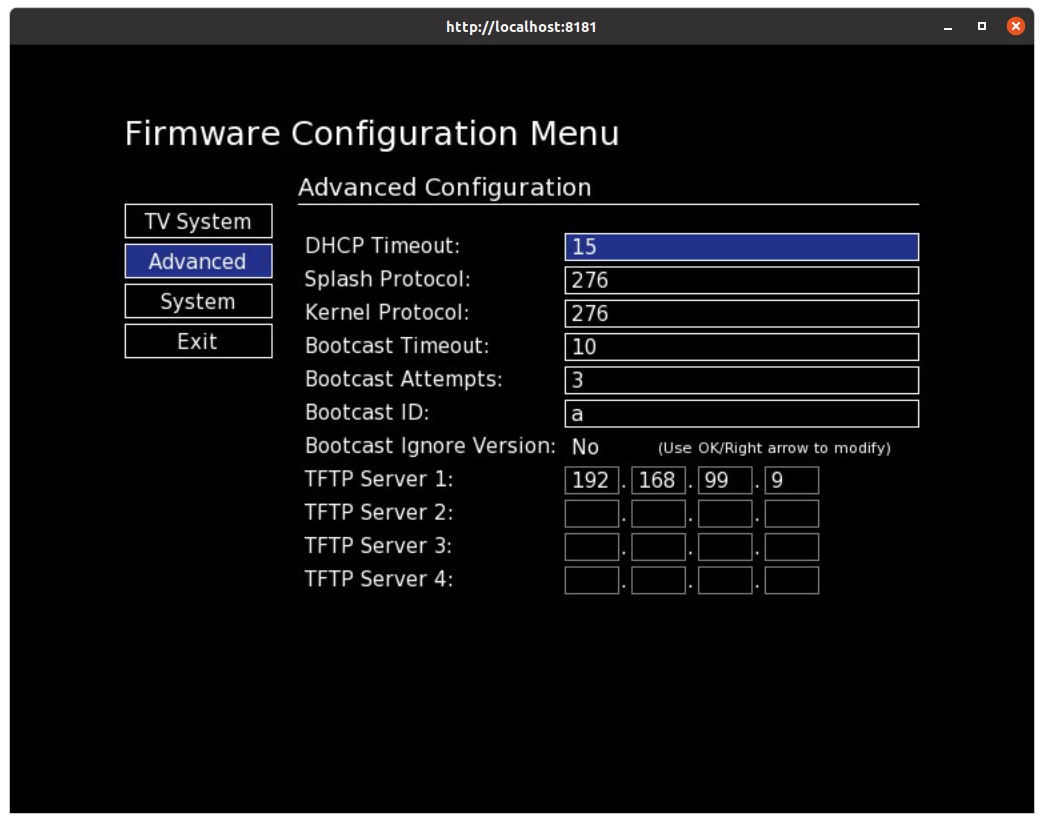Select TFTP Server 4 second octet box
The height and width of the screenshot is (823, 1044).
[658, 580]
